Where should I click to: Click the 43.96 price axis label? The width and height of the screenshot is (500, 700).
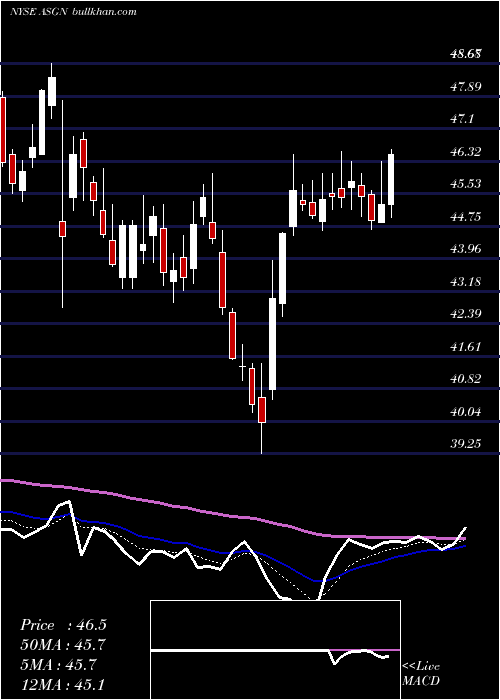tap(466, 249)
